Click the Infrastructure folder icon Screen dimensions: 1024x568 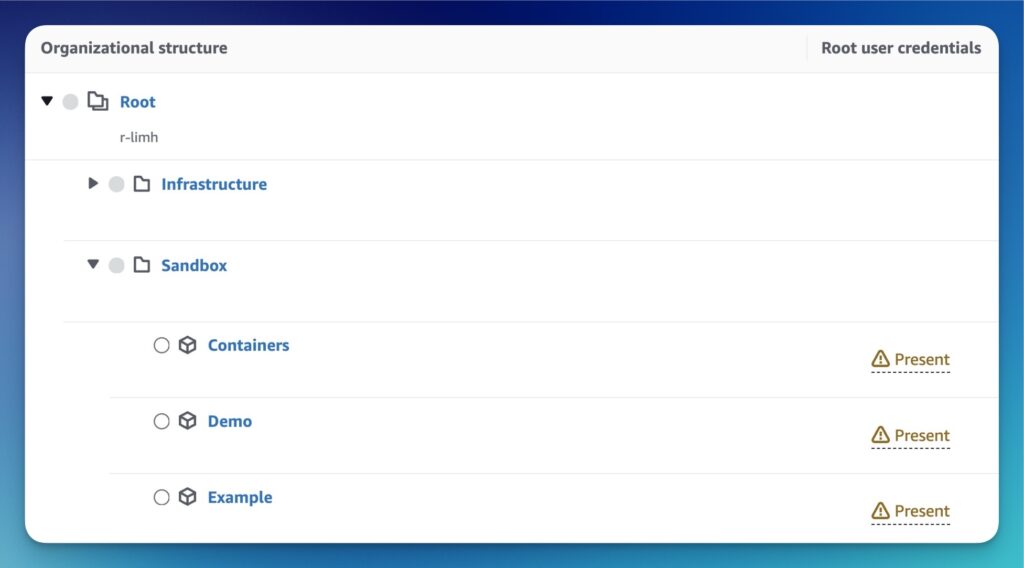pyautogui.click(x=142, y=183)
